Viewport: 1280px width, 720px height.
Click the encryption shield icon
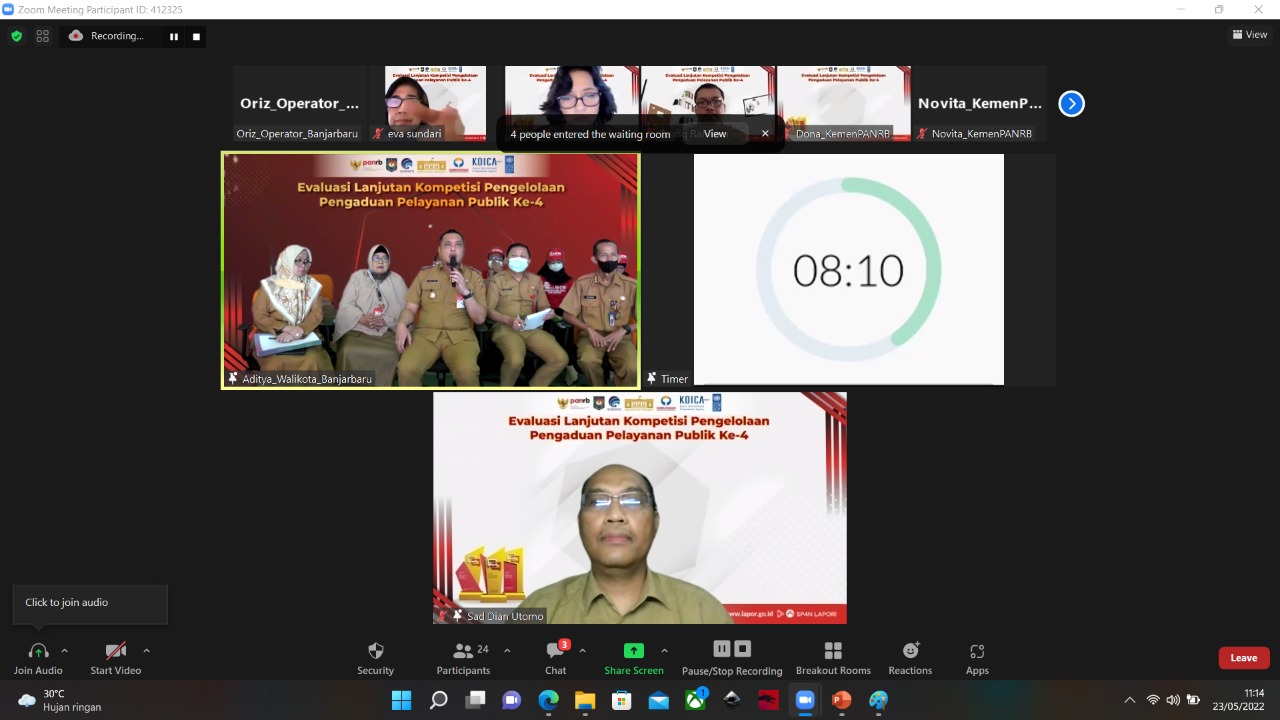(16, 36)
